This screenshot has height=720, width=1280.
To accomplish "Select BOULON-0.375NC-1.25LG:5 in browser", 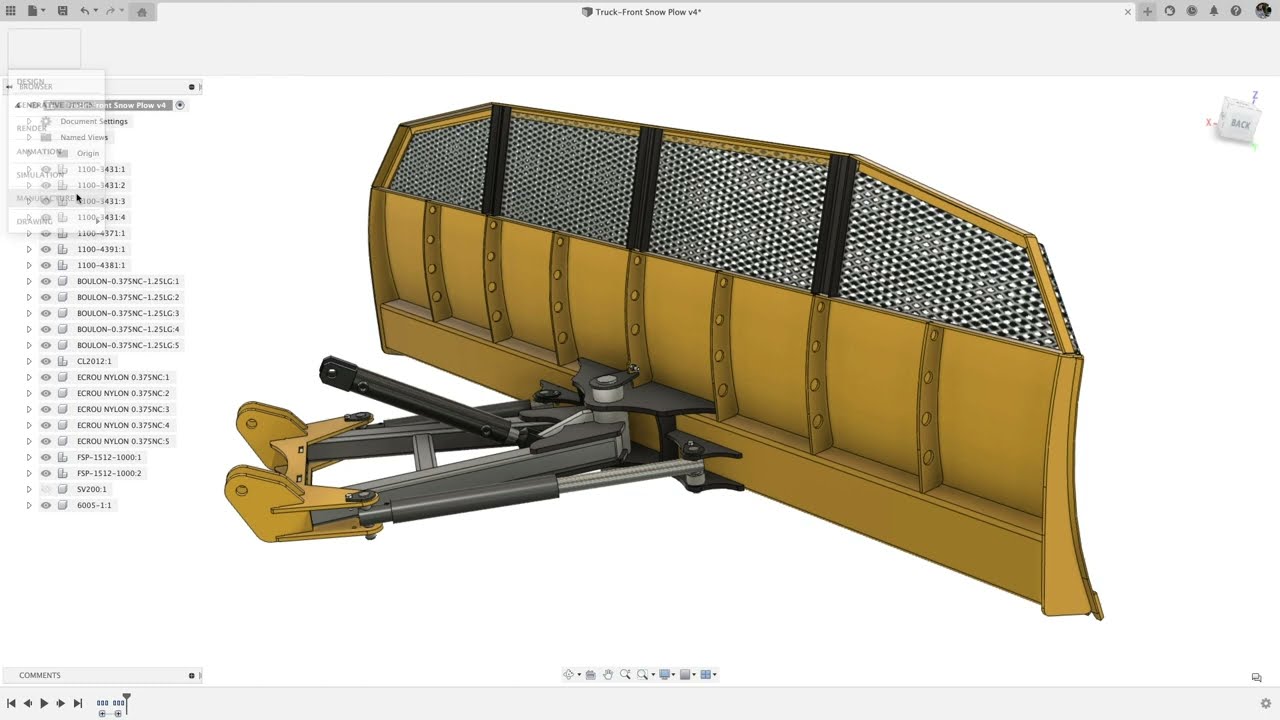I will coord(128,345).
